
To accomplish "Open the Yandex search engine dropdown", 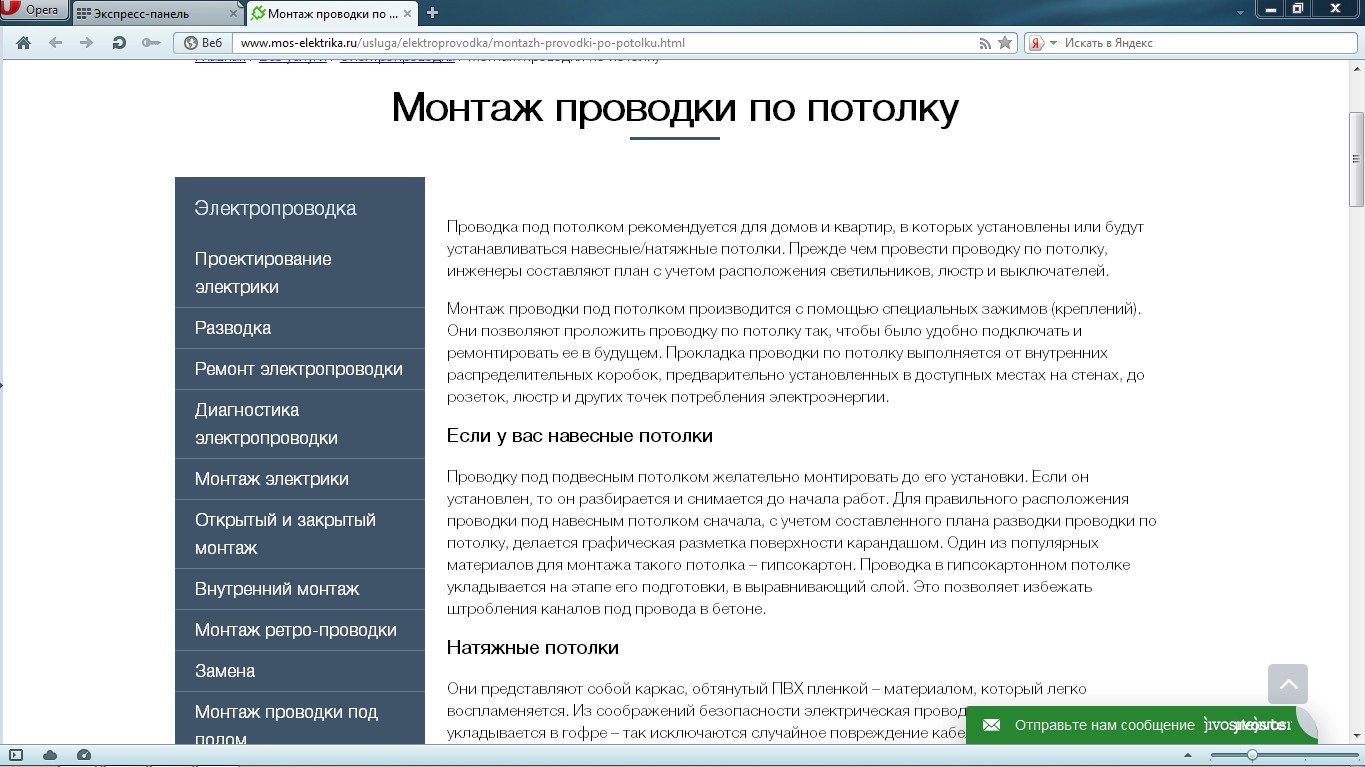I will click(1042, 43).
